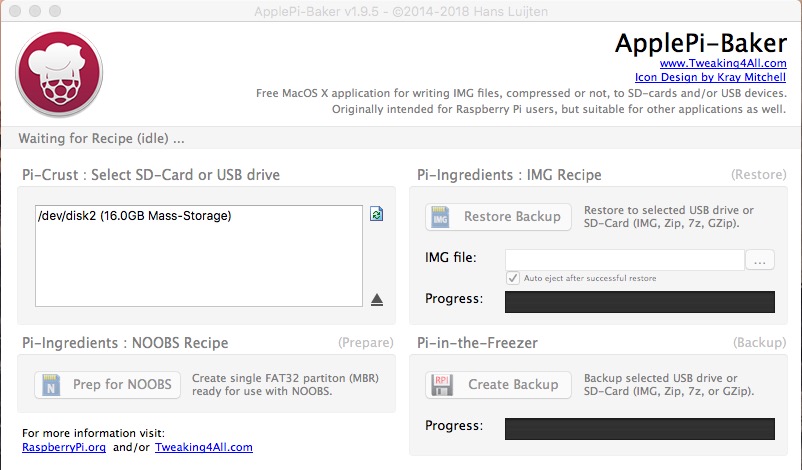The width and height of the screenshot is (802, 470).
Task: Click the Restore Backup button
Action: pyautogui.click(x=498, y=217)
